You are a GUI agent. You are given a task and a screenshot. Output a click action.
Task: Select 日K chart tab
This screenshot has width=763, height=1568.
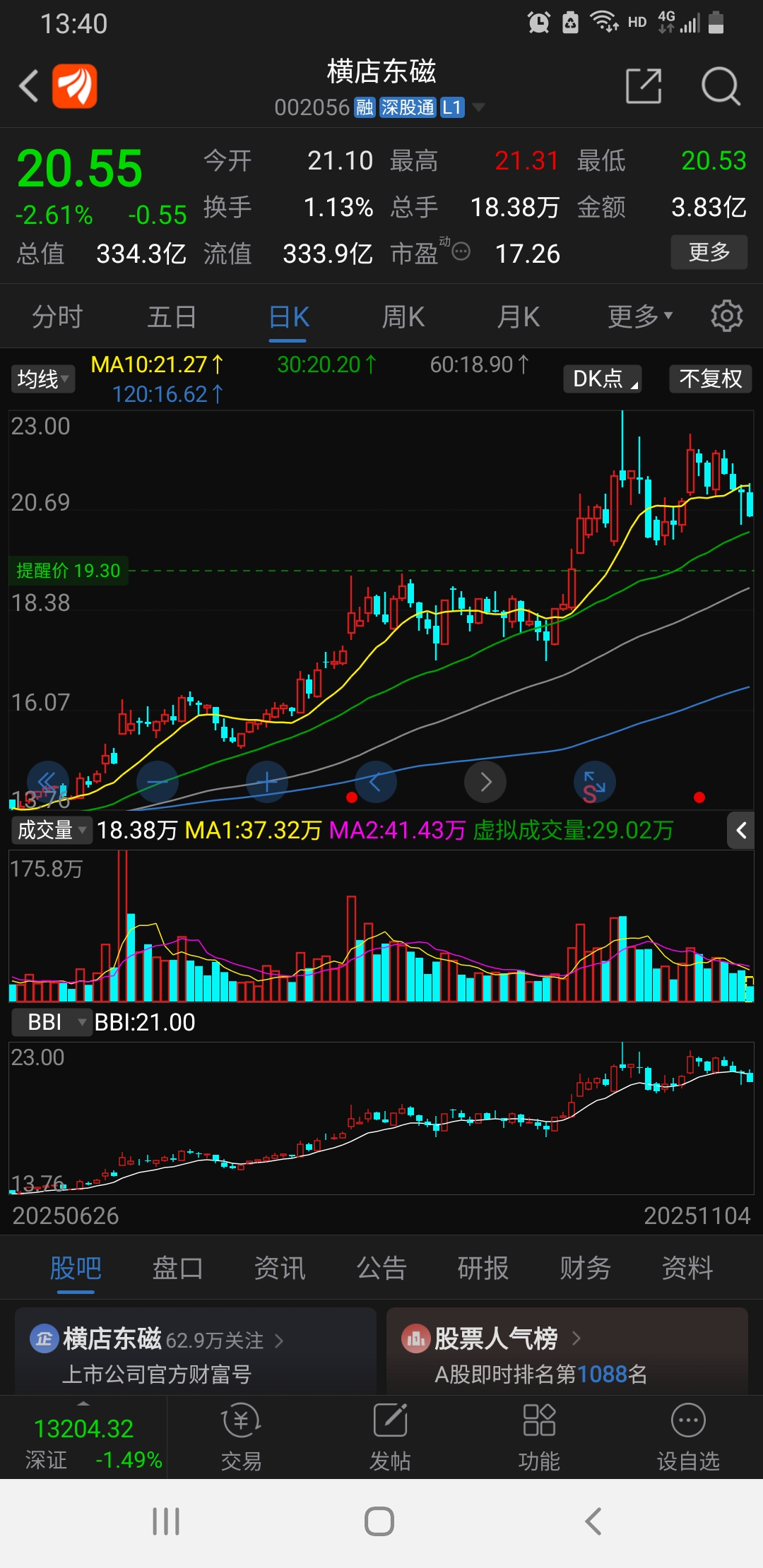pos(288,316)
